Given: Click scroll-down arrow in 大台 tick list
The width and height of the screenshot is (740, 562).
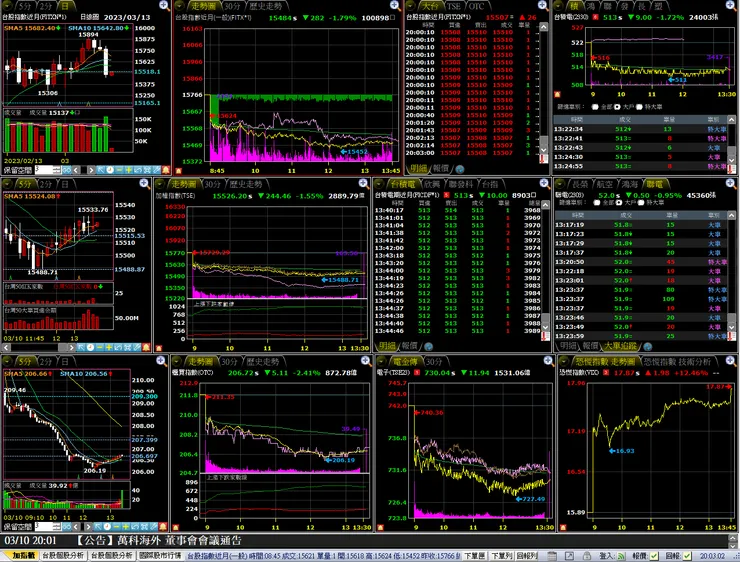Looking at the screenshot, I should tap(544, 149).
